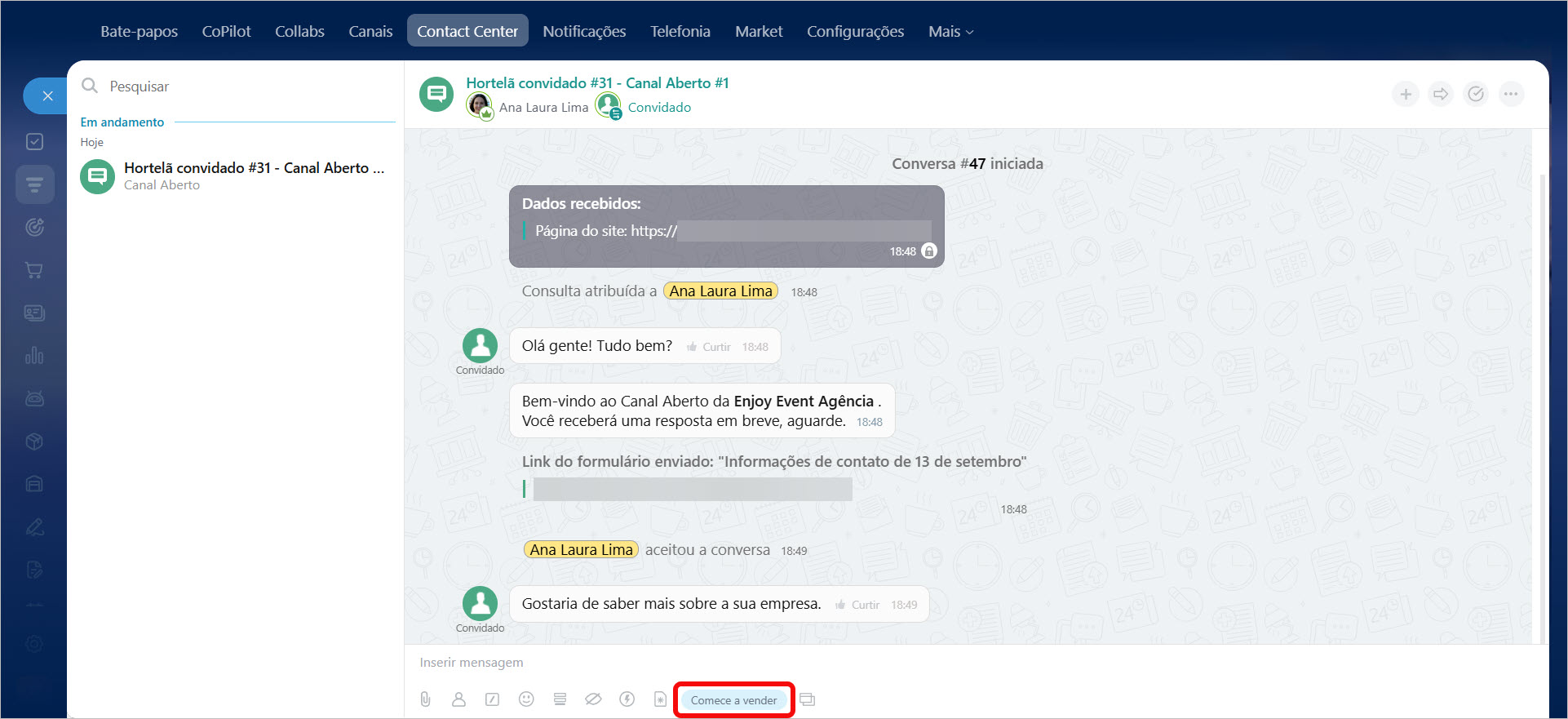This screenshot has height=719, width=1568.
Task: Mark conversation finished with checkmark icon
Action: click(x=1476, y=95)
